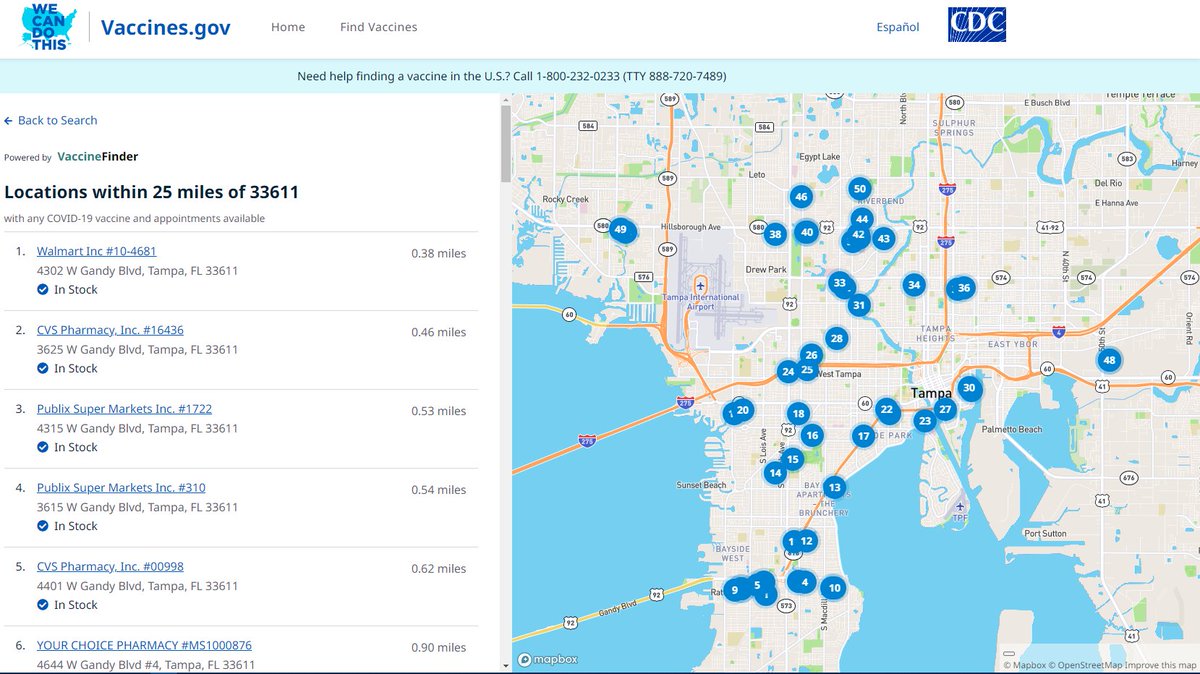Screen dimensions: 1200x674
Task: Select map marker 30
Action: 968,388
